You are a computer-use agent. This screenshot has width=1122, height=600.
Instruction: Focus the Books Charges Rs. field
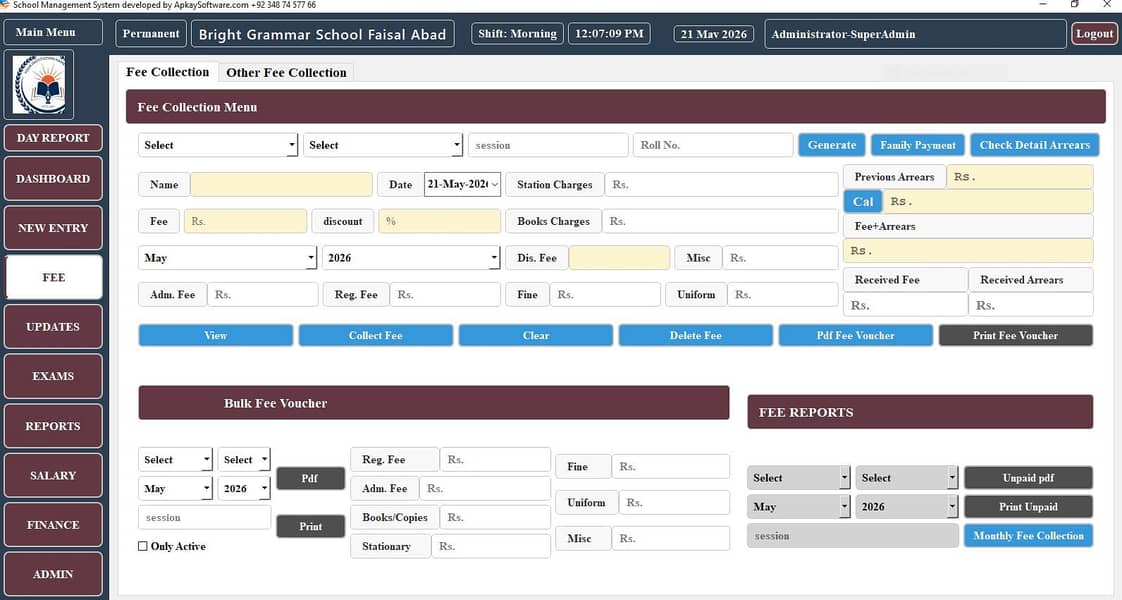pyautogui.click(x=720, y=222)
